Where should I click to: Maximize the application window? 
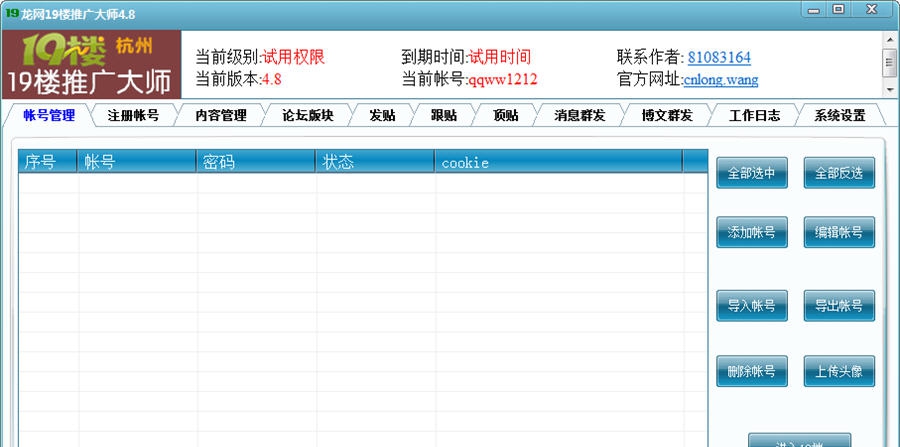(839, 10)
